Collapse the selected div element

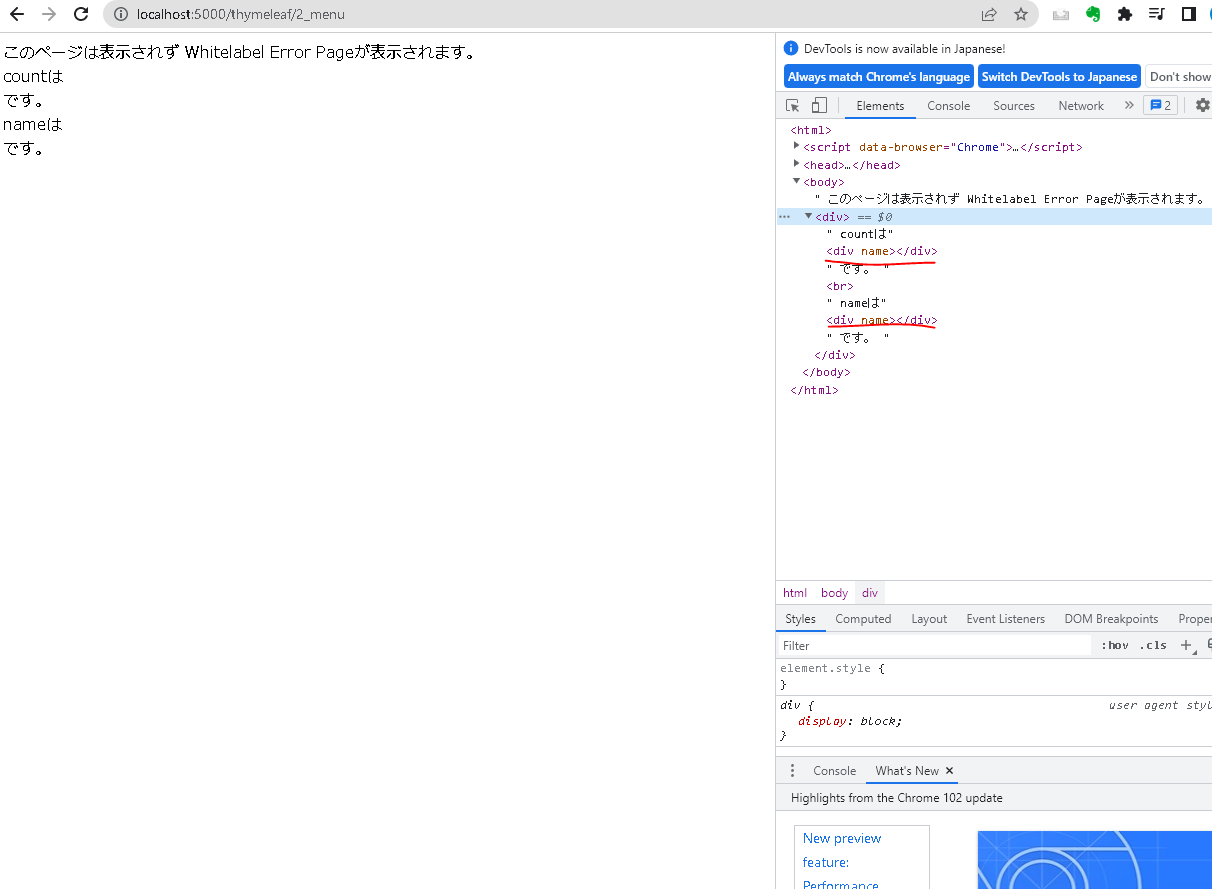(808, 216)
